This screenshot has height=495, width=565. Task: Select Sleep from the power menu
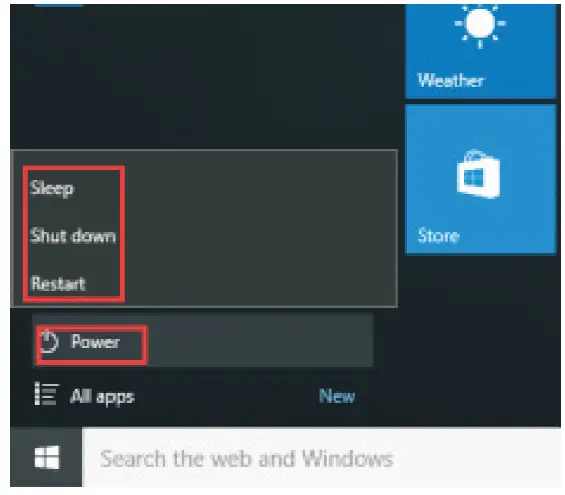52,188
